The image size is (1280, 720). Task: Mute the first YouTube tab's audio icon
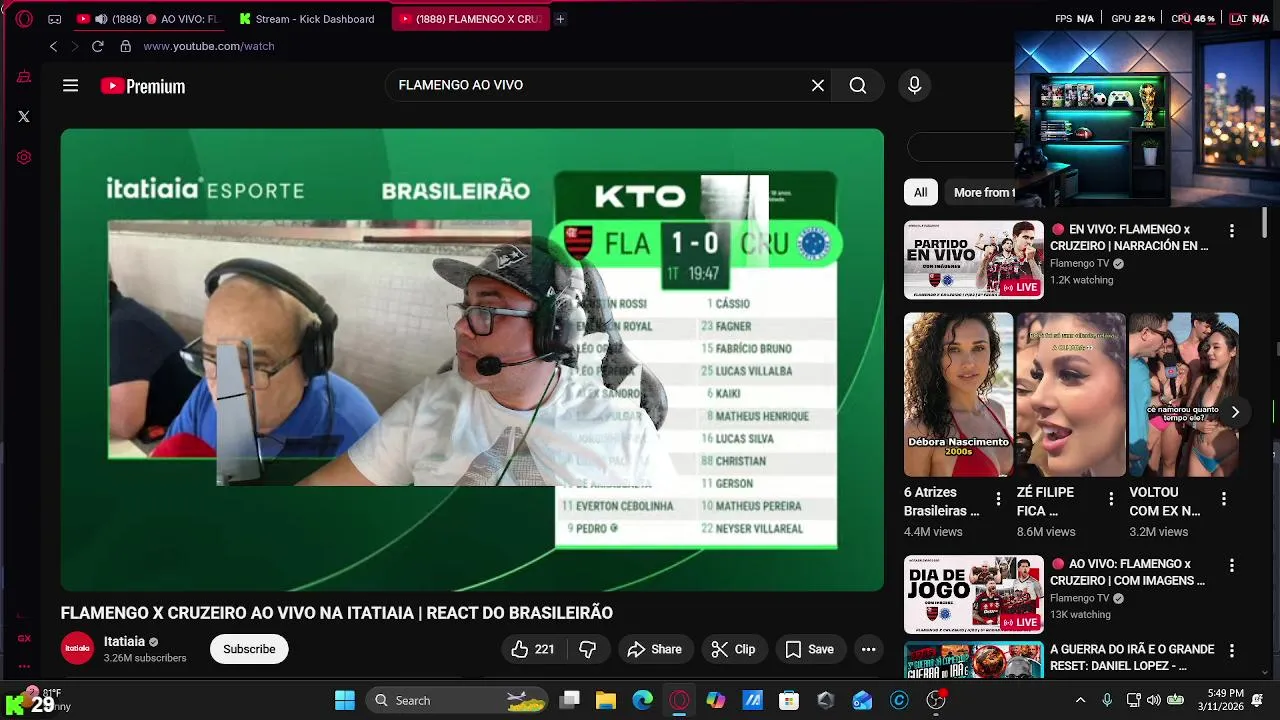point(101,19)
